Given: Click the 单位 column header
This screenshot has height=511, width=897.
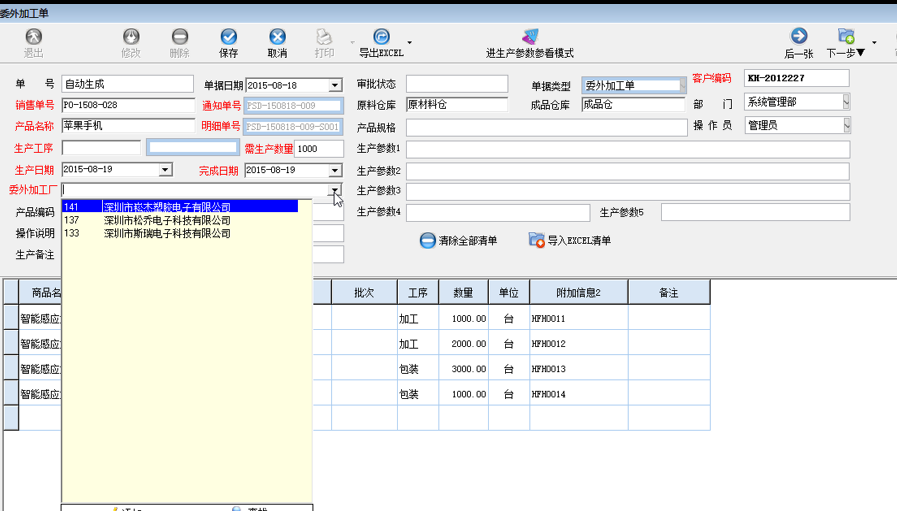Looking at the screenshot, I should pos(509,292).
